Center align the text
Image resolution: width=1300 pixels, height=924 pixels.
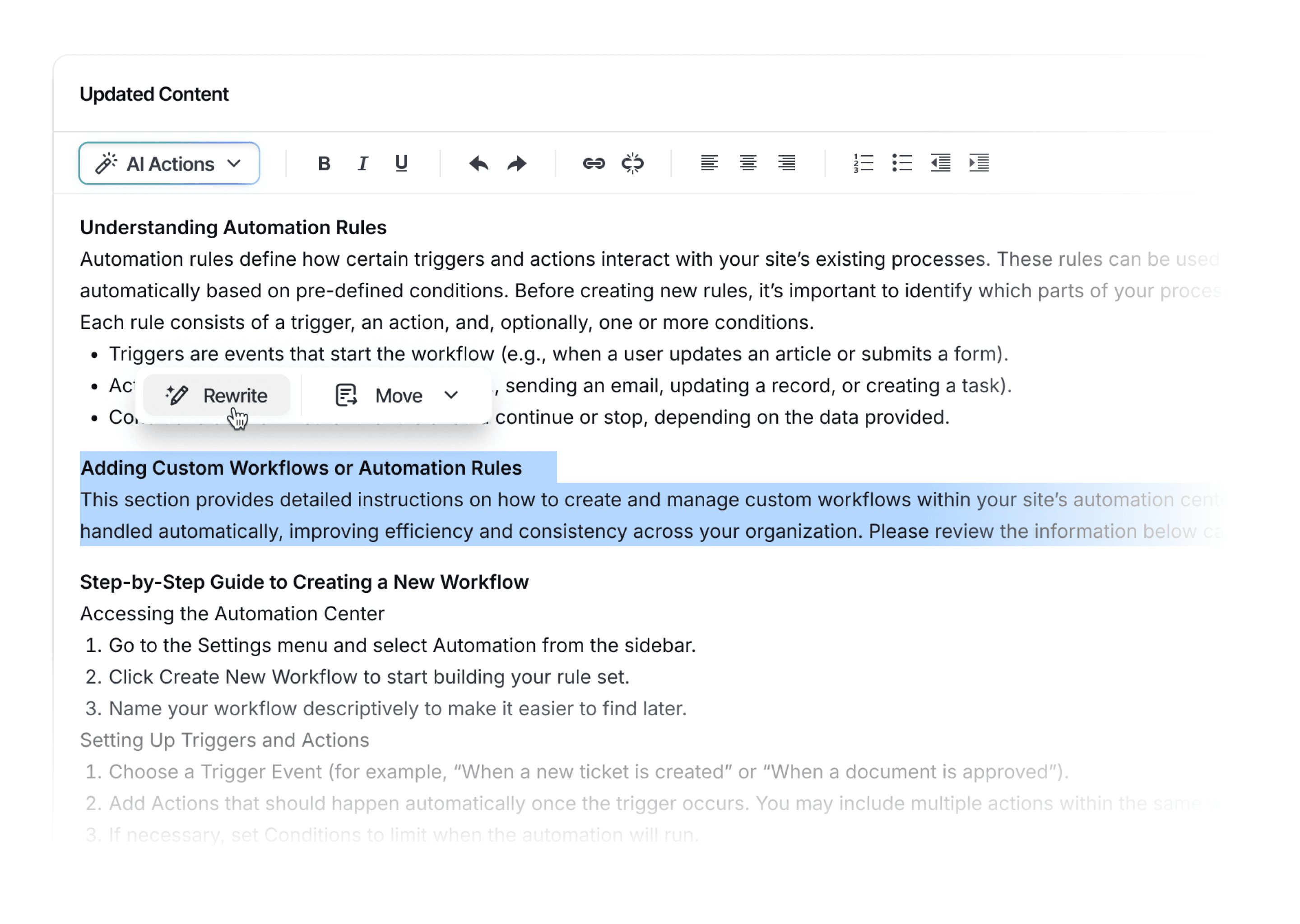tap(748, 164)
